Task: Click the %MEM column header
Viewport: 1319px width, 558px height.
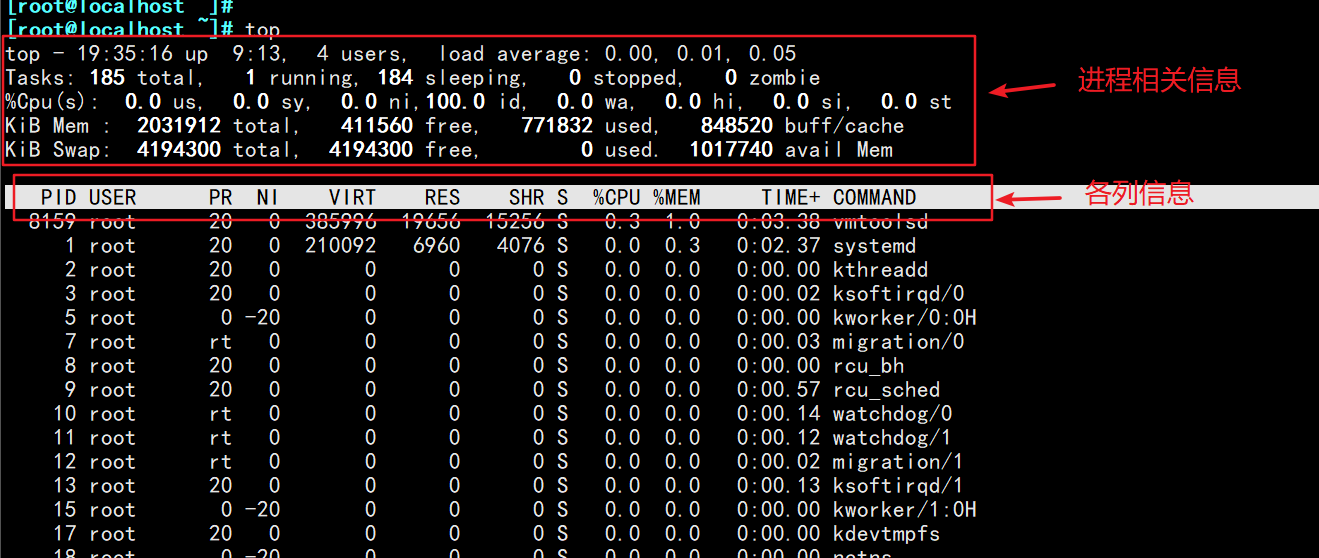Action: coord(677,197)
